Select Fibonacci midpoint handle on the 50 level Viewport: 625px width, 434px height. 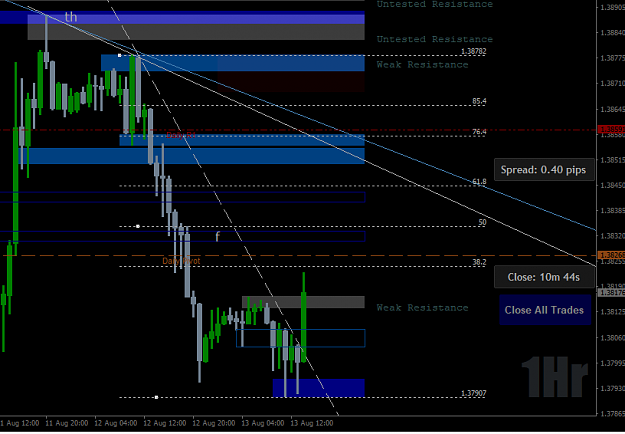138,226
